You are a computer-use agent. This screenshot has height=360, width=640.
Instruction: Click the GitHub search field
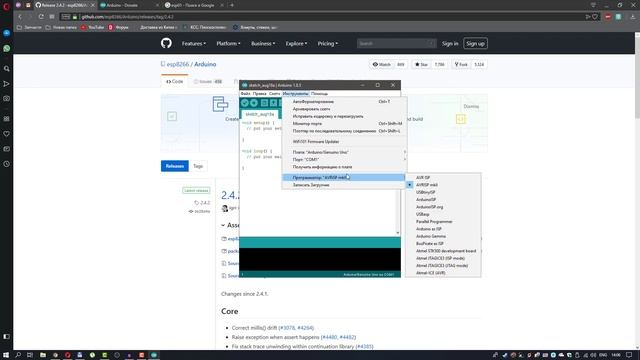point(396,43)
